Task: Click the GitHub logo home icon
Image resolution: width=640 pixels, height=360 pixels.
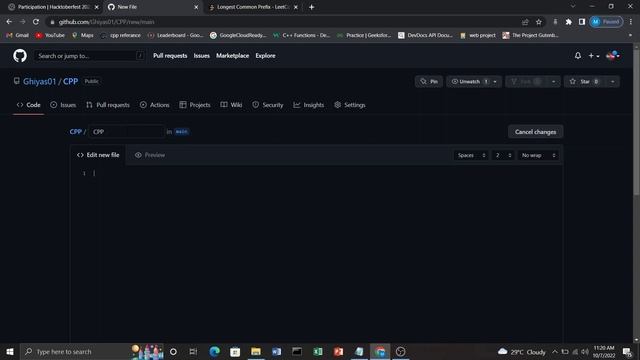Action: (20, 56)
